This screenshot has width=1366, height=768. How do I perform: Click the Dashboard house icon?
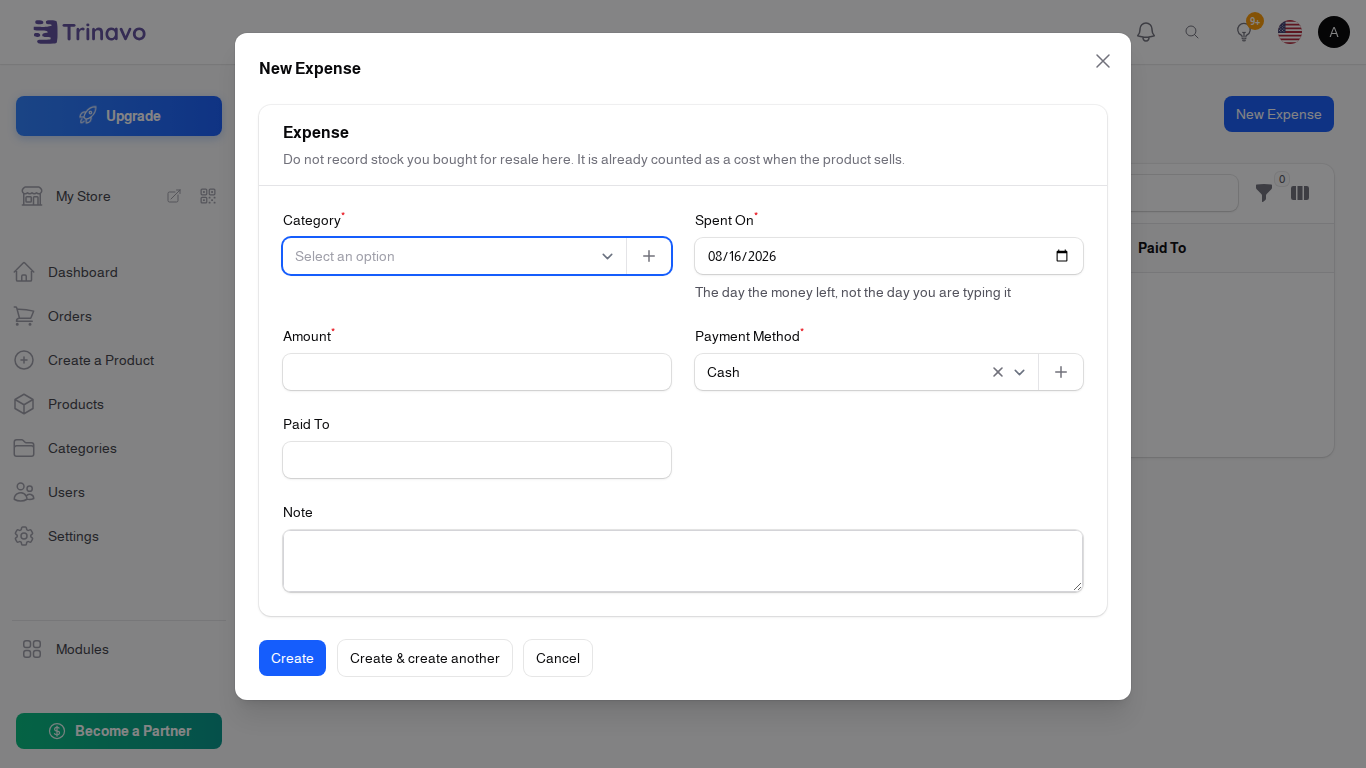coord(24,272)
